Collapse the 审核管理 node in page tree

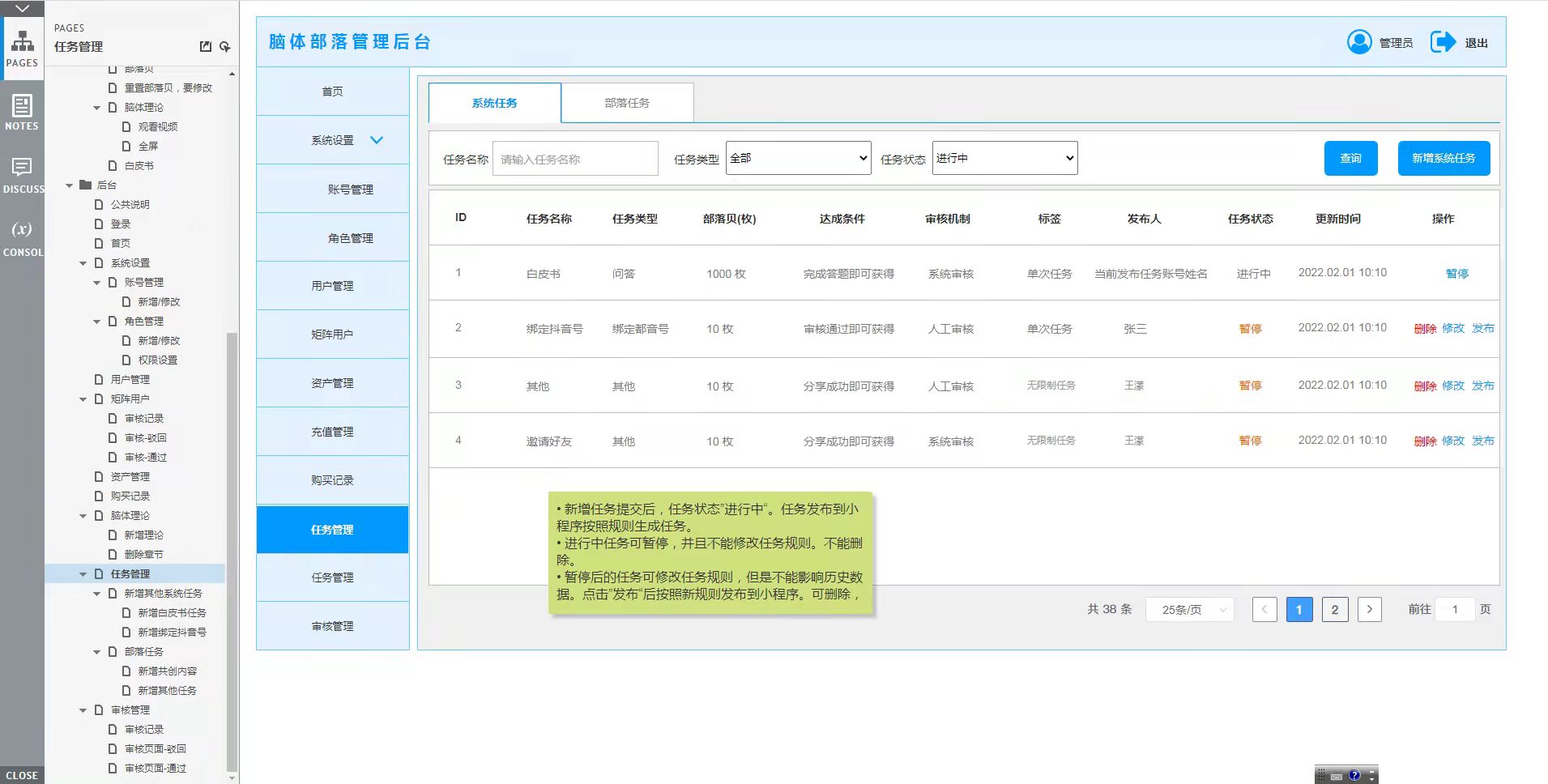click(x=83, y=710)
